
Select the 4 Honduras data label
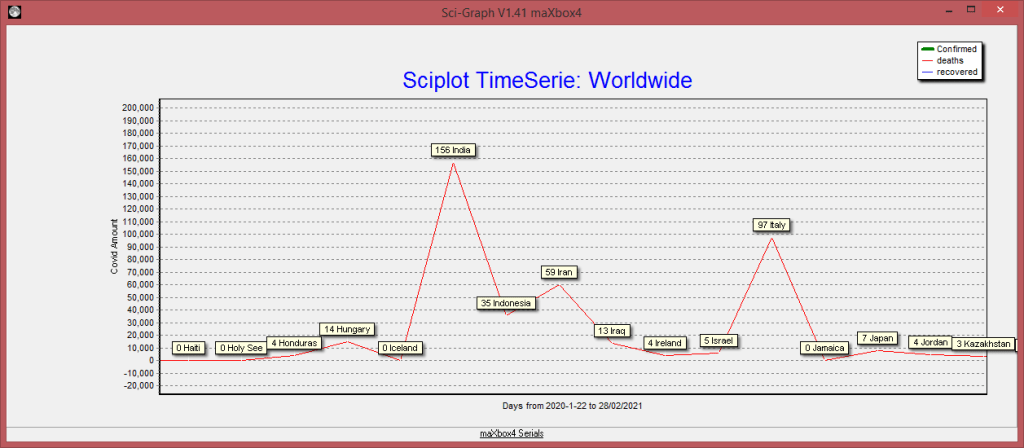click(x=294, y=343)
